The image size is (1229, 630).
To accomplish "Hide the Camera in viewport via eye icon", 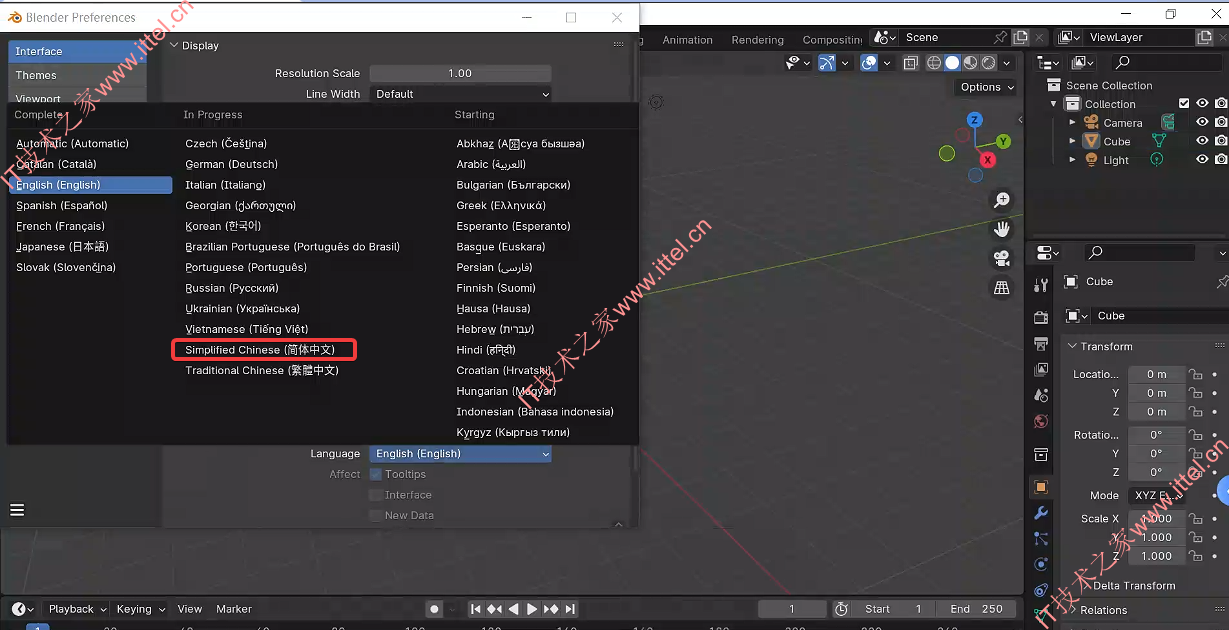I will point(1202,122).
